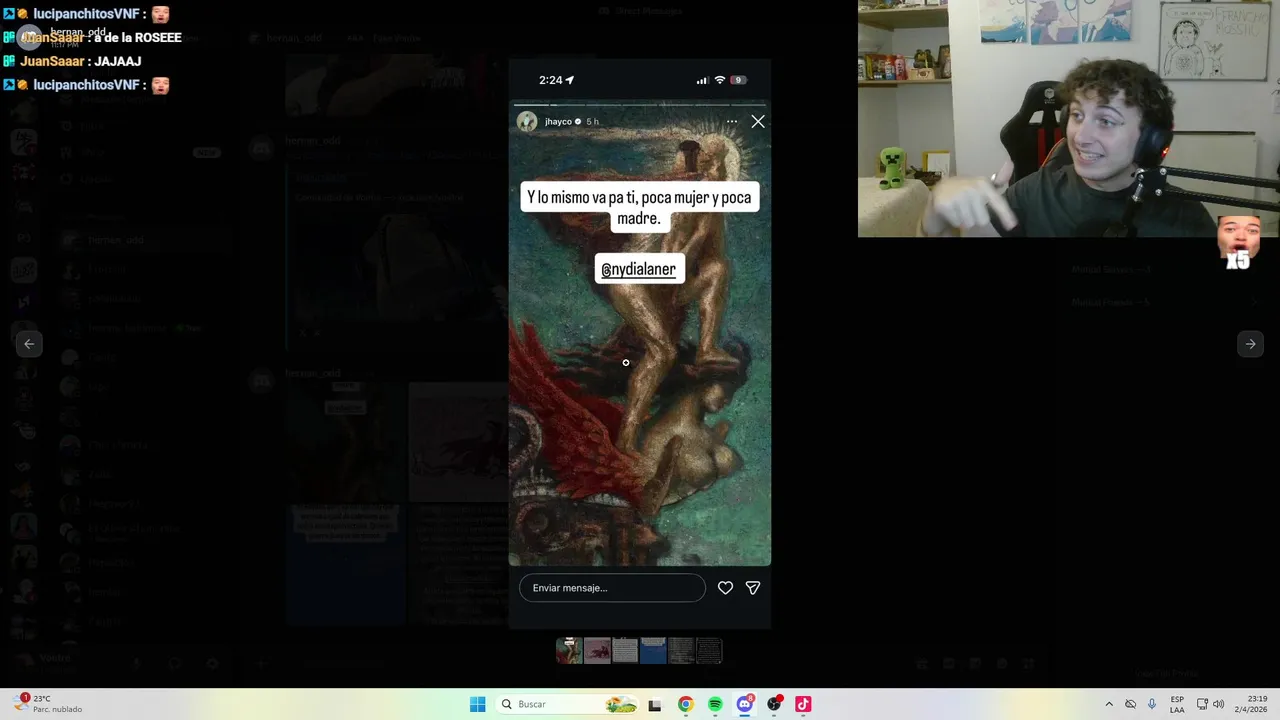Select the second pinkish thumbnail in the strip

click(x=597, y=651)
